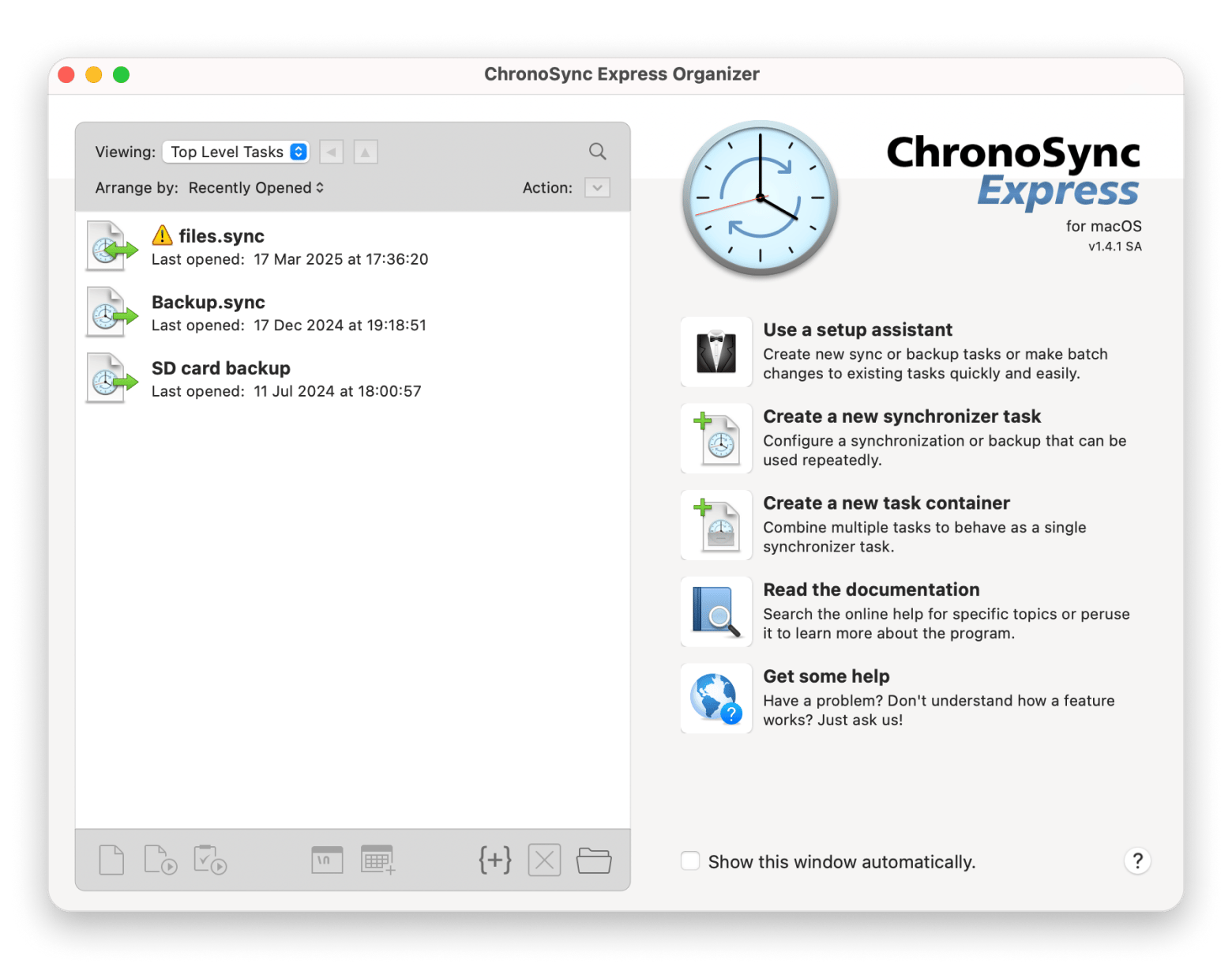Click the new task container icon
The width and height of the screenshot is (1232, 975).
click(716, 525)
